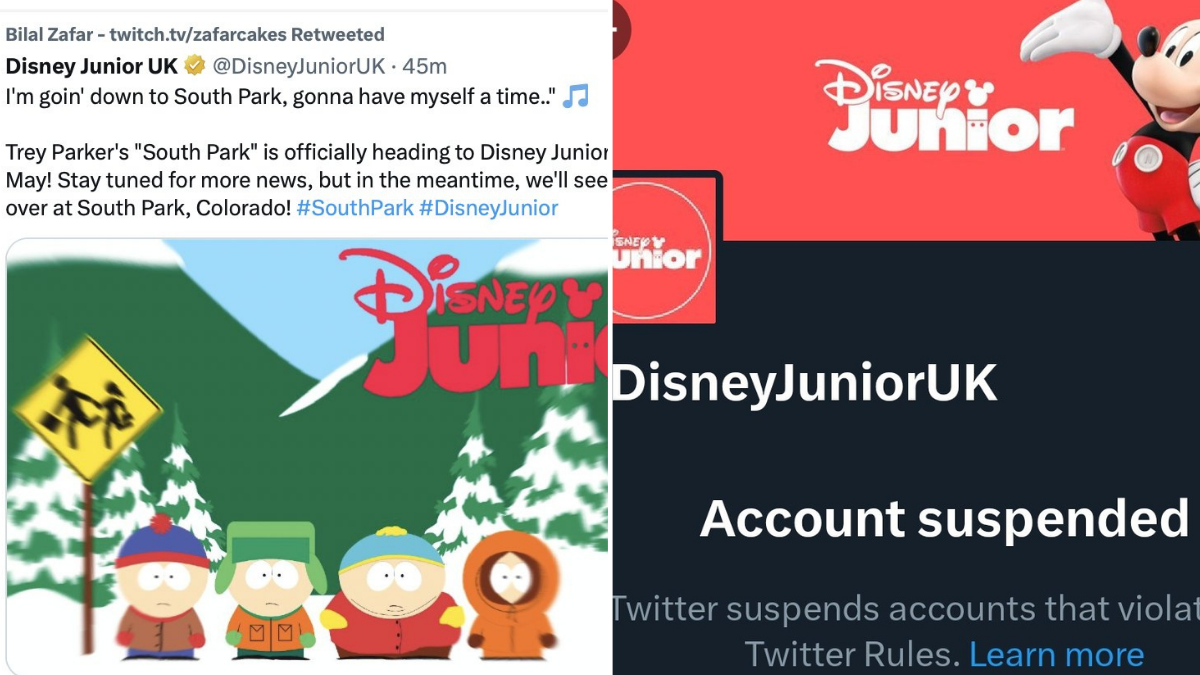The image size is (1200, 675).
Task: Open the #DisneyJunior hashtag link
Action: (488, 208)
